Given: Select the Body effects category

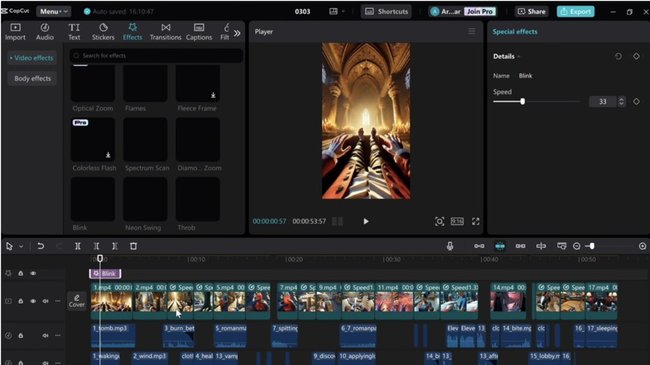Looking at the screenshot, I should pyautogui.click(x=32, y=78).
